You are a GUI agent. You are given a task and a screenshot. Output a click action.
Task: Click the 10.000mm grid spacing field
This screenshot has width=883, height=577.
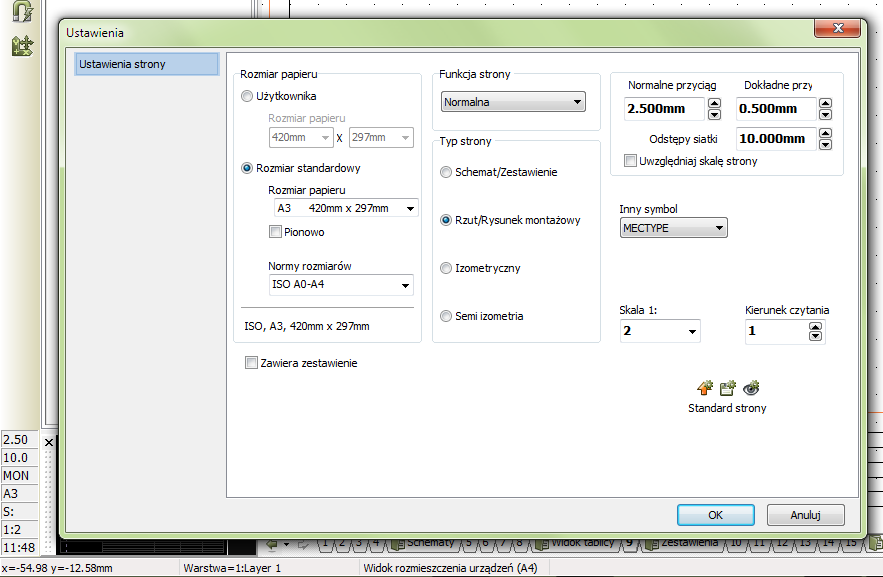[776, 139]
